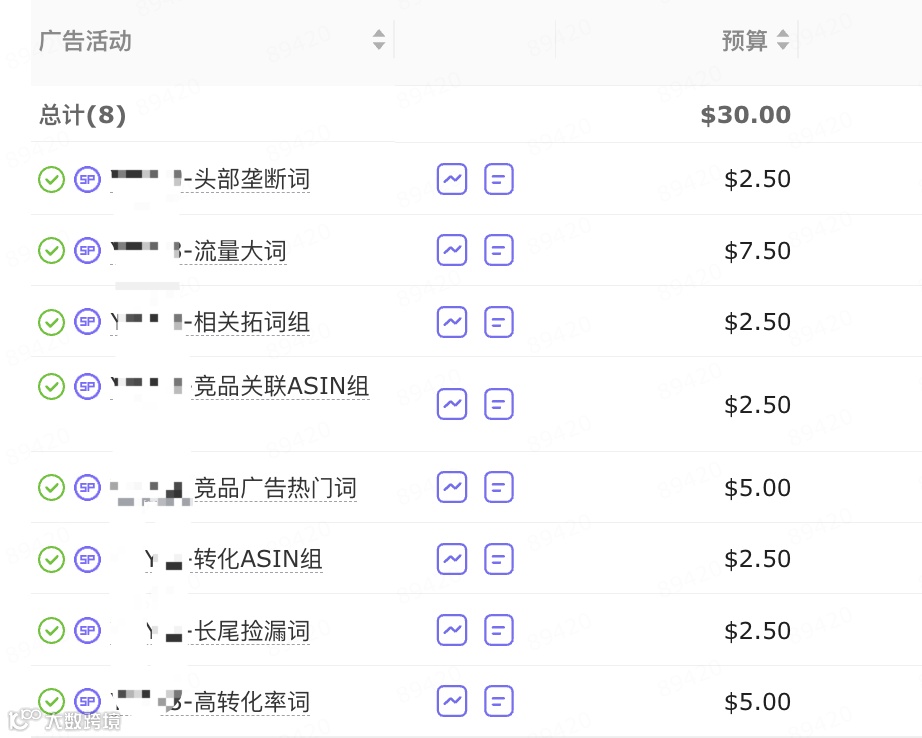The image size is (922, 738).
Task: Toggle green status check for 头部垄断词
Action: tap(51, 179)
